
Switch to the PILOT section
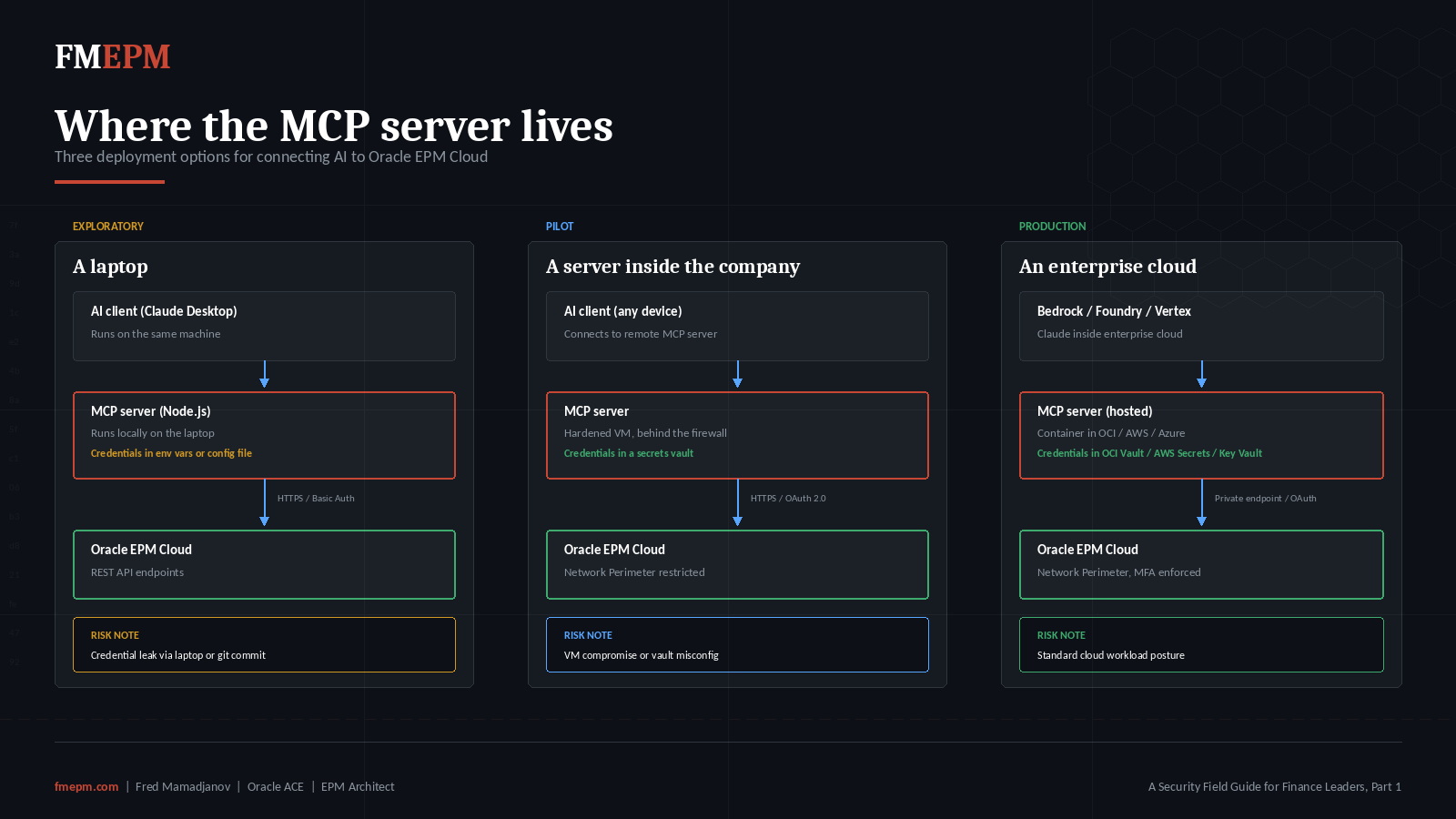tap(559, 226)
